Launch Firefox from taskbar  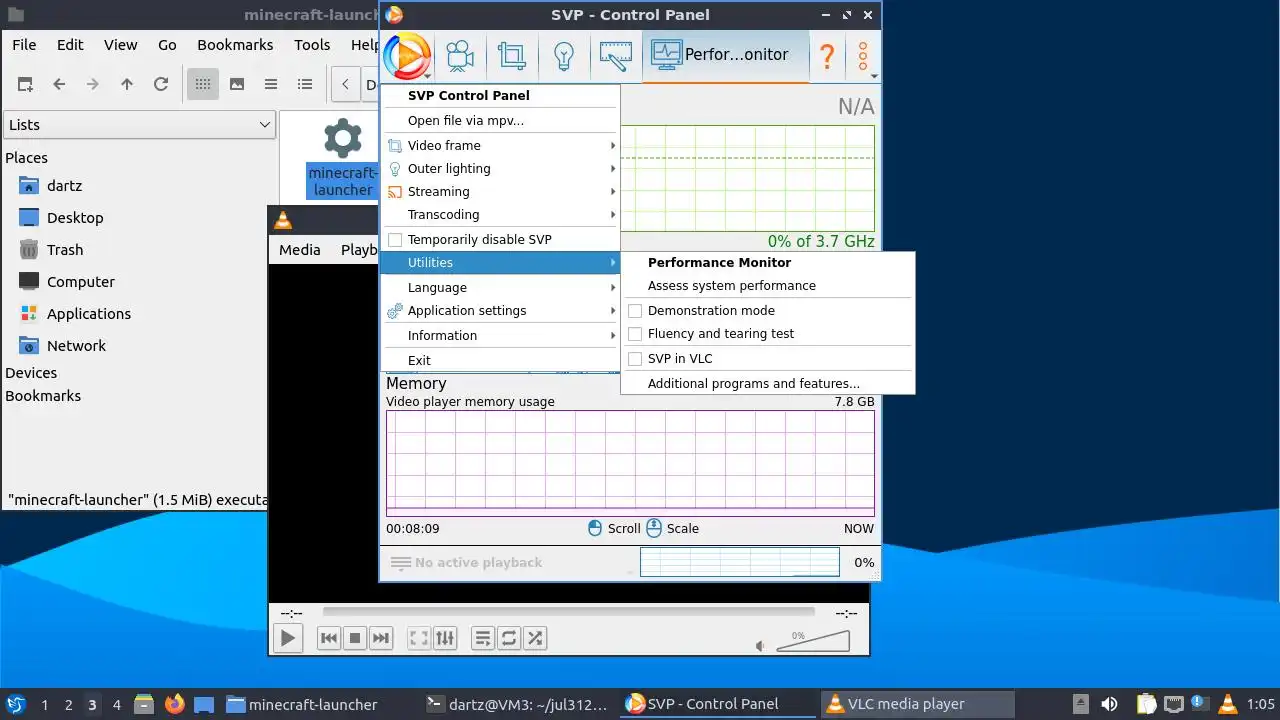(175, 704)
